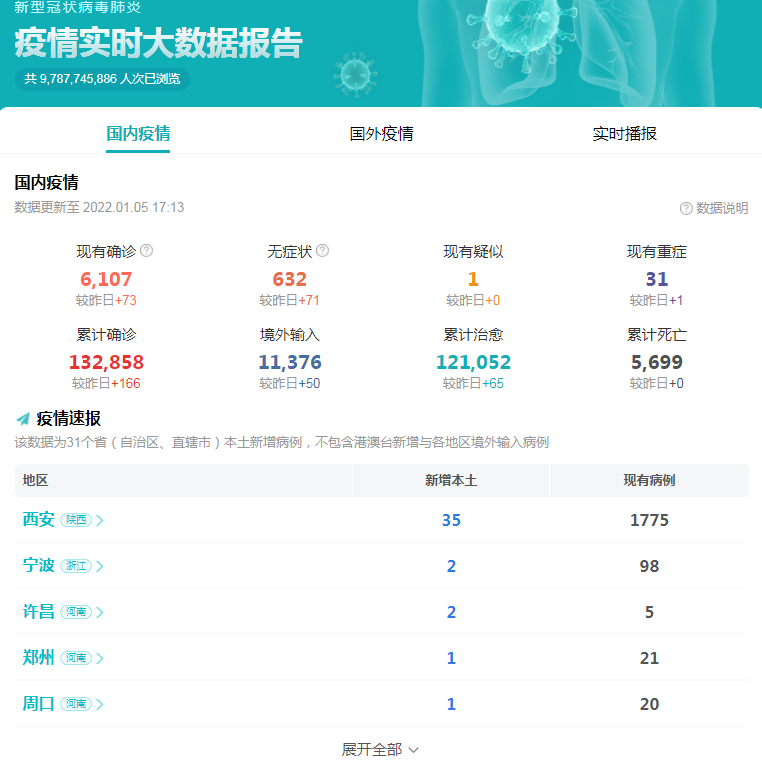Switch to the 国外疫情 tab
This screenshot has width=762, height=779.
[381, 134]
